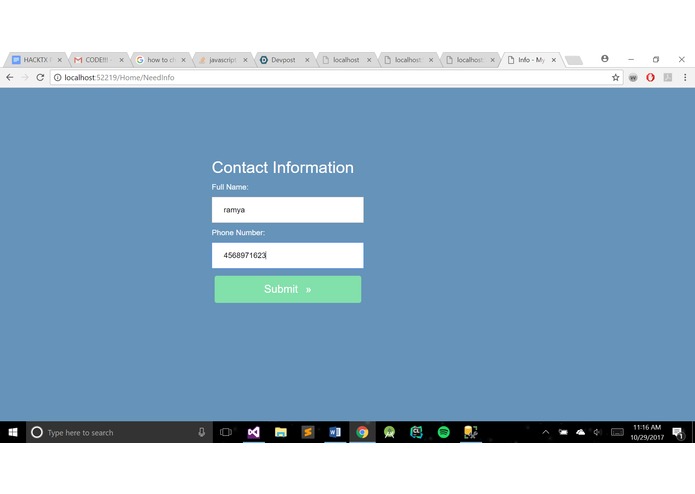Click the battery icon in system tray
Image resolution: width=695 pixels, height=494 pixels.
click(563, 432)
